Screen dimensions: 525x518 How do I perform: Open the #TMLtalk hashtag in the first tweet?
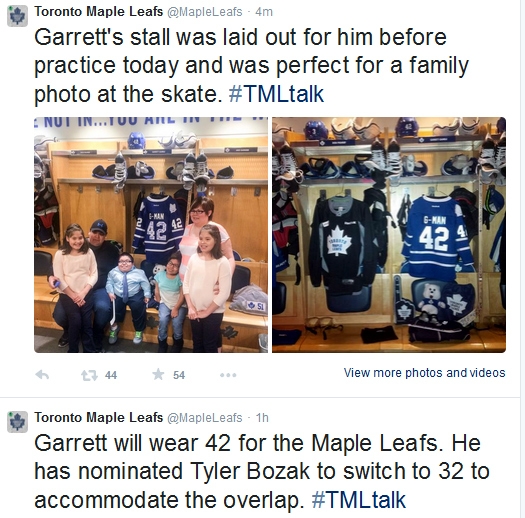point(276,94)
